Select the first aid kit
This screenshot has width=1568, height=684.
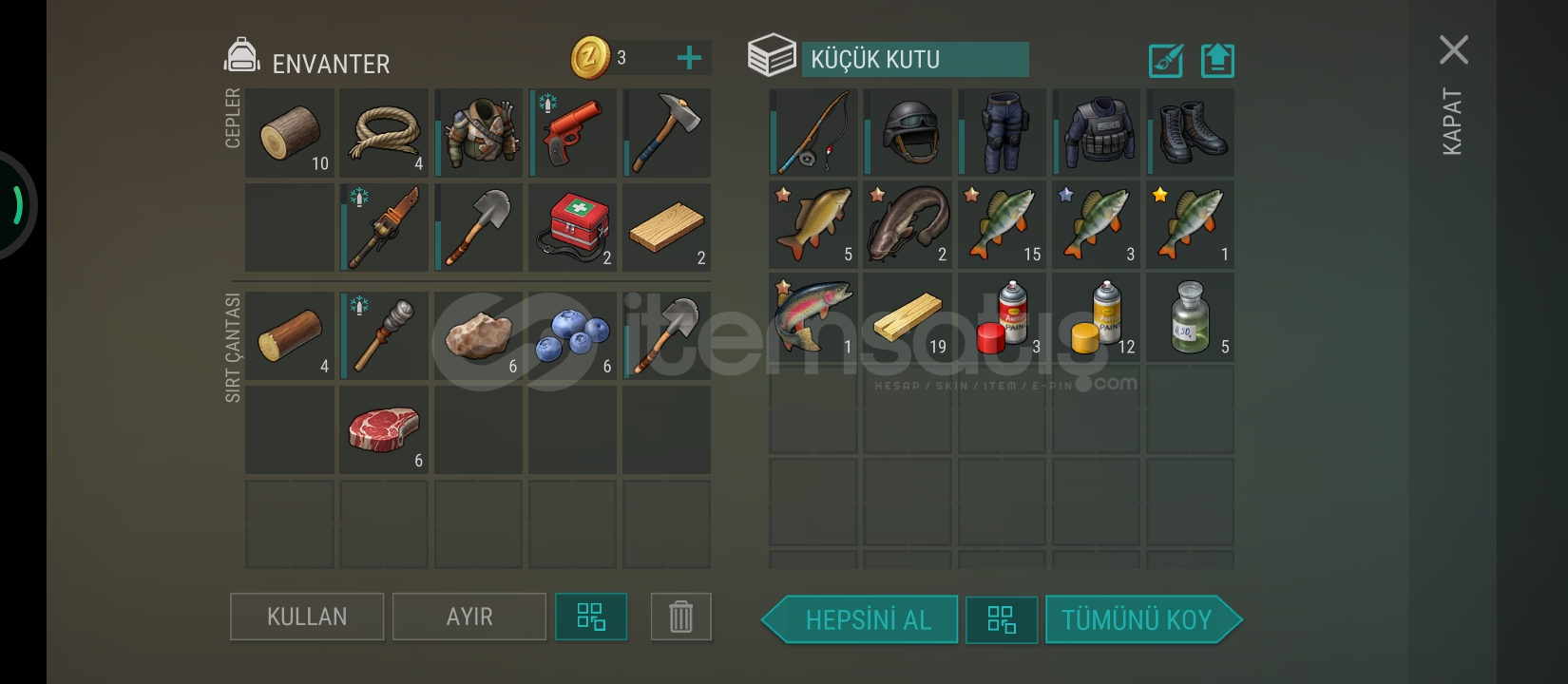[x=572, y=228]
